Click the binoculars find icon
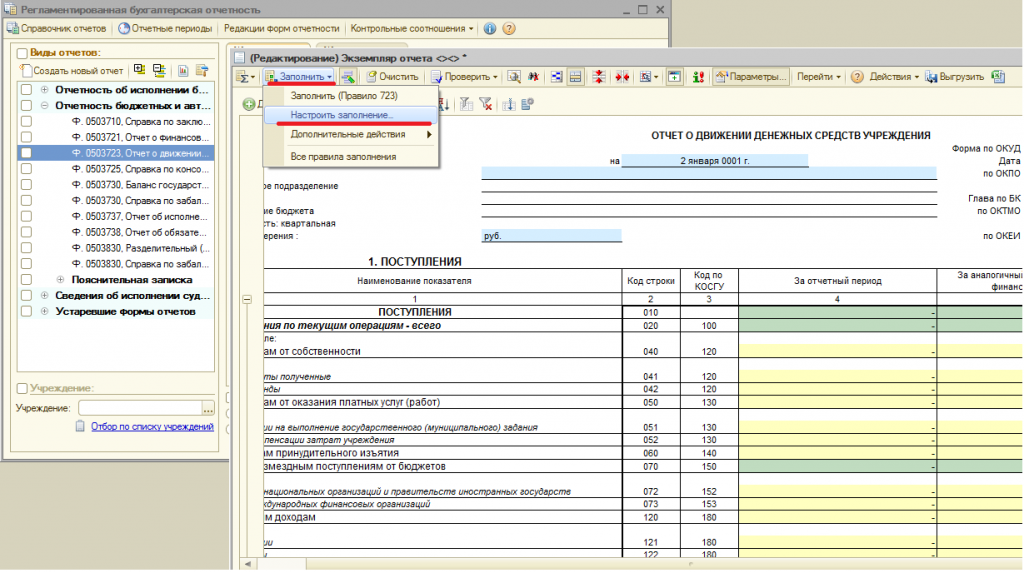Image resolution: width=1024 pixels, height=573 pixels. click(x=534, y=77)
